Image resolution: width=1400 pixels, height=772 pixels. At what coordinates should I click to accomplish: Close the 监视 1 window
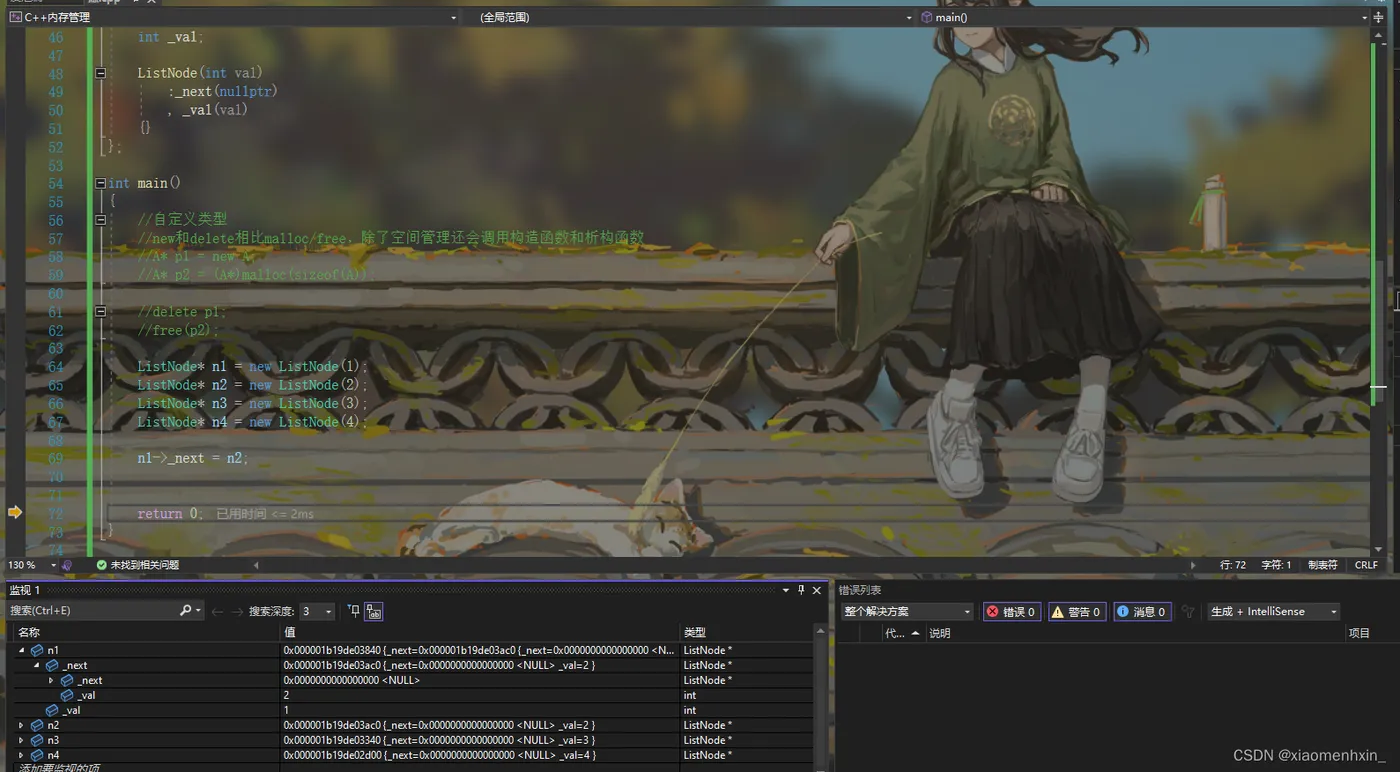[817, 591]
